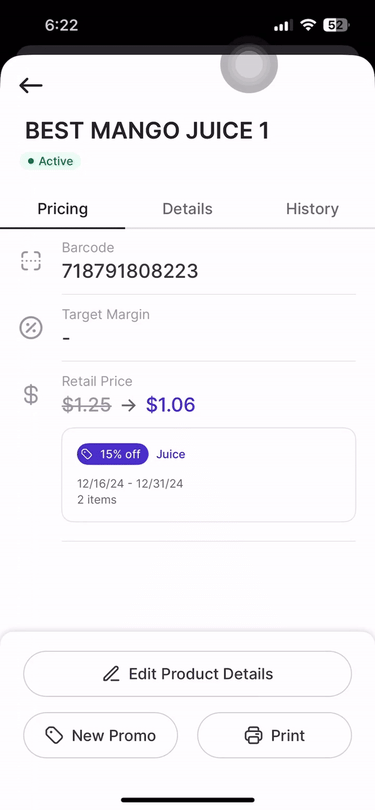This screenshot has width=375, height=810.
Task: Create a New Promo
Action: [100, 735]
